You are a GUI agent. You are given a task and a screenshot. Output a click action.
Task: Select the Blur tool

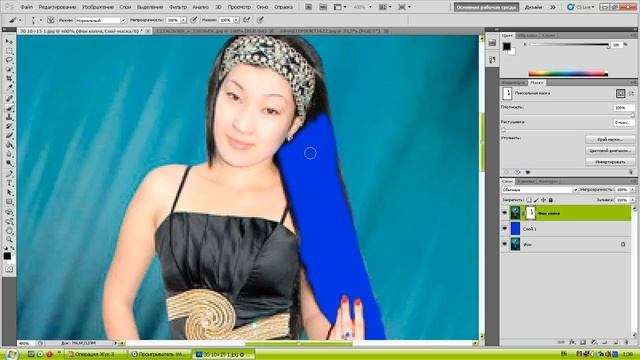9,154
